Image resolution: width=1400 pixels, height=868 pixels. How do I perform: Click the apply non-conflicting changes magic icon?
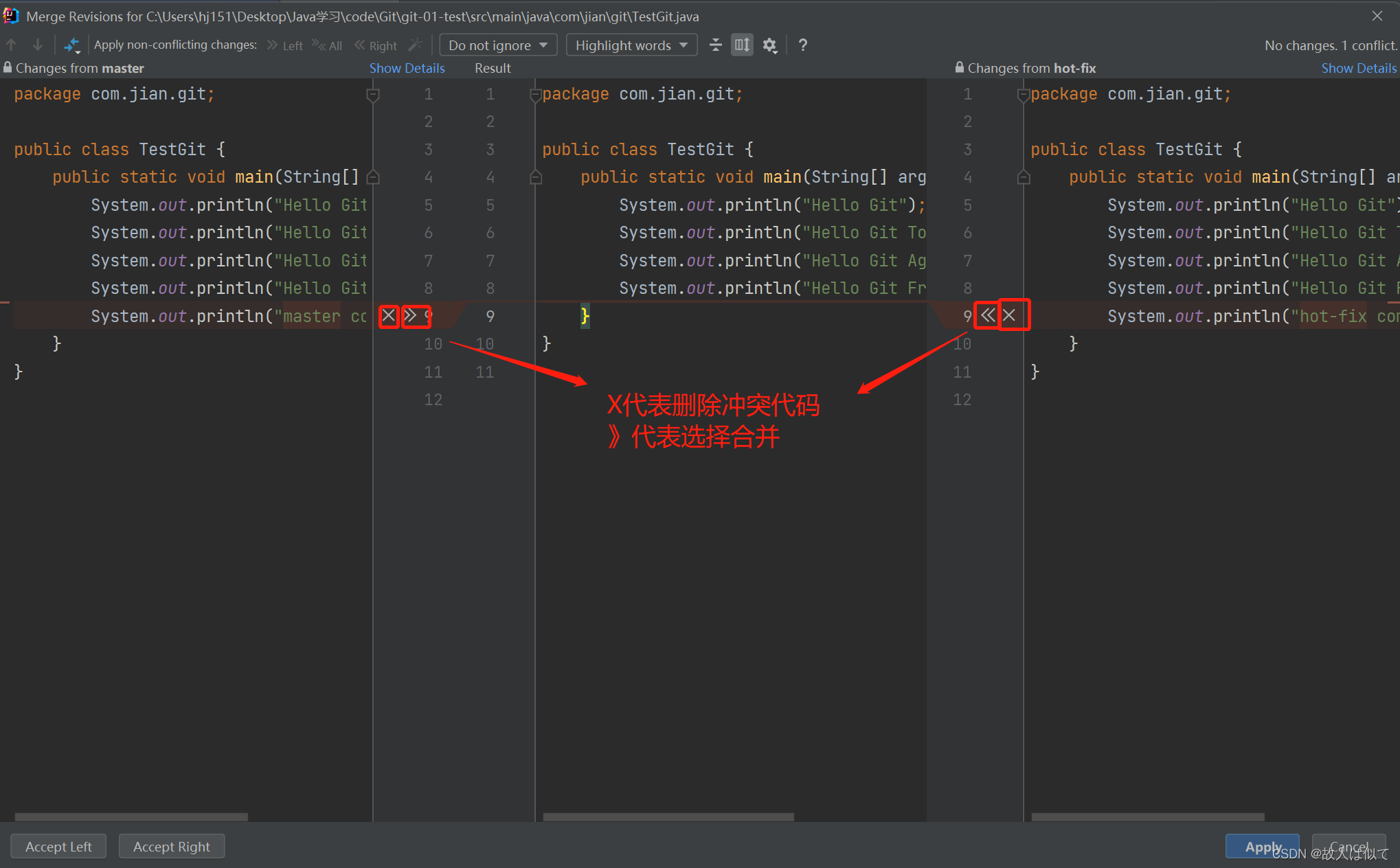(x=72, y=45)
